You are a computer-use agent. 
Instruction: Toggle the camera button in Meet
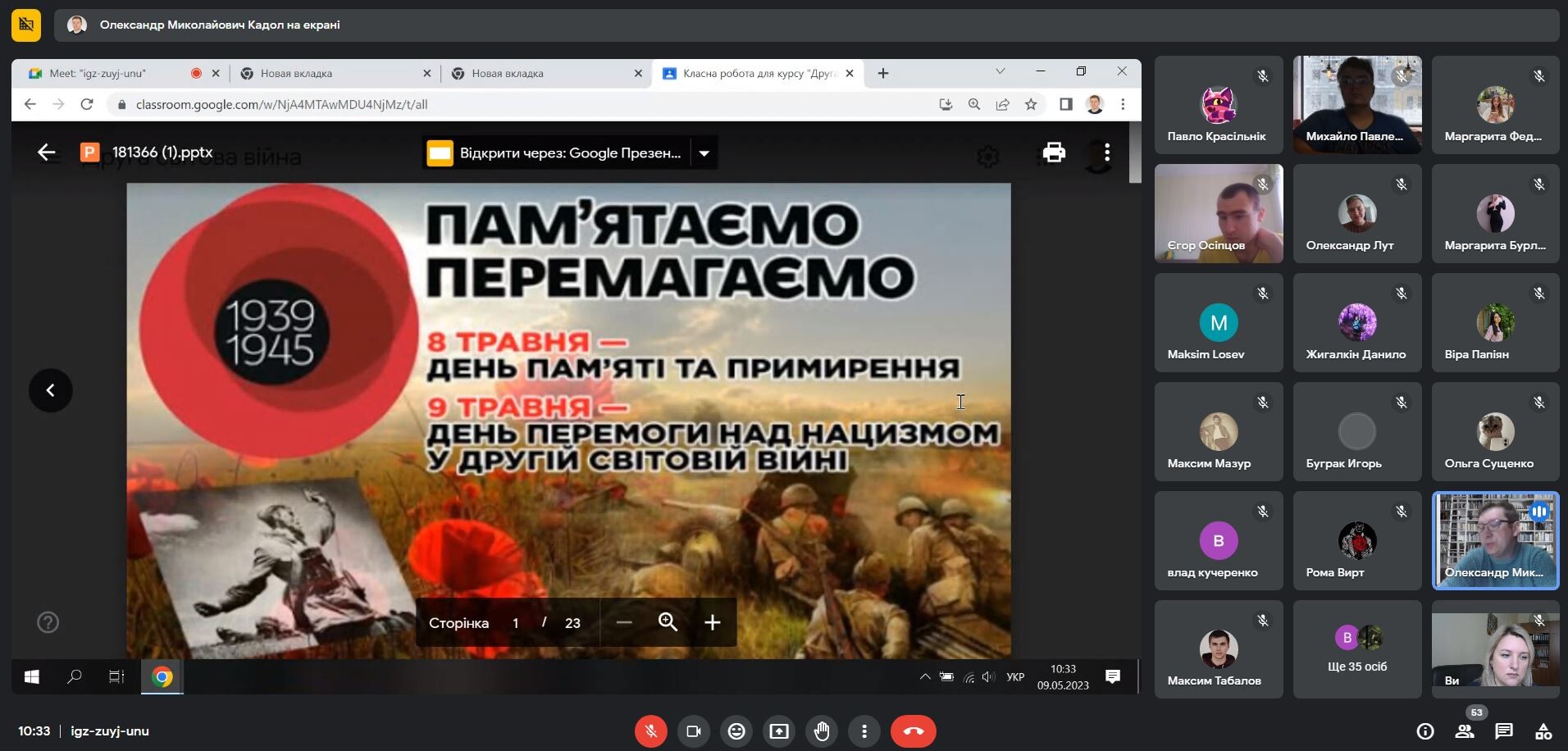[694, 731]
